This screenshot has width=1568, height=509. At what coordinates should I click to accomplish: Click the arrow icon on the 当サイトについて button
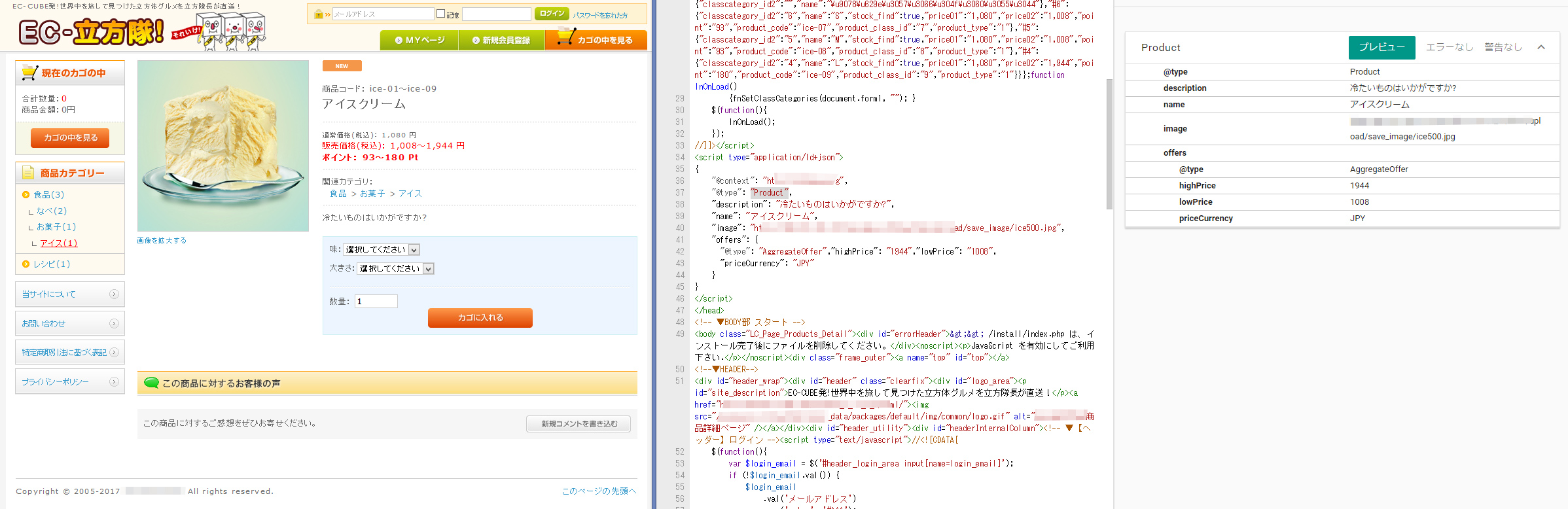pyautogui.click(x=114, y=294)
